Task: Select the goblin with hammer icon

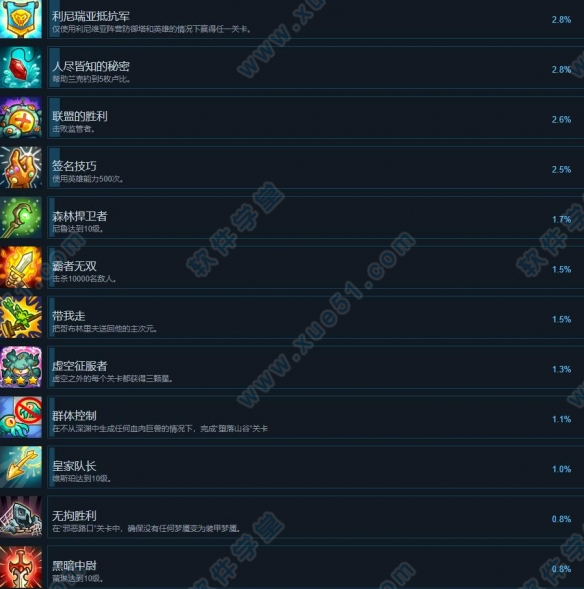Action: (21, 317)
